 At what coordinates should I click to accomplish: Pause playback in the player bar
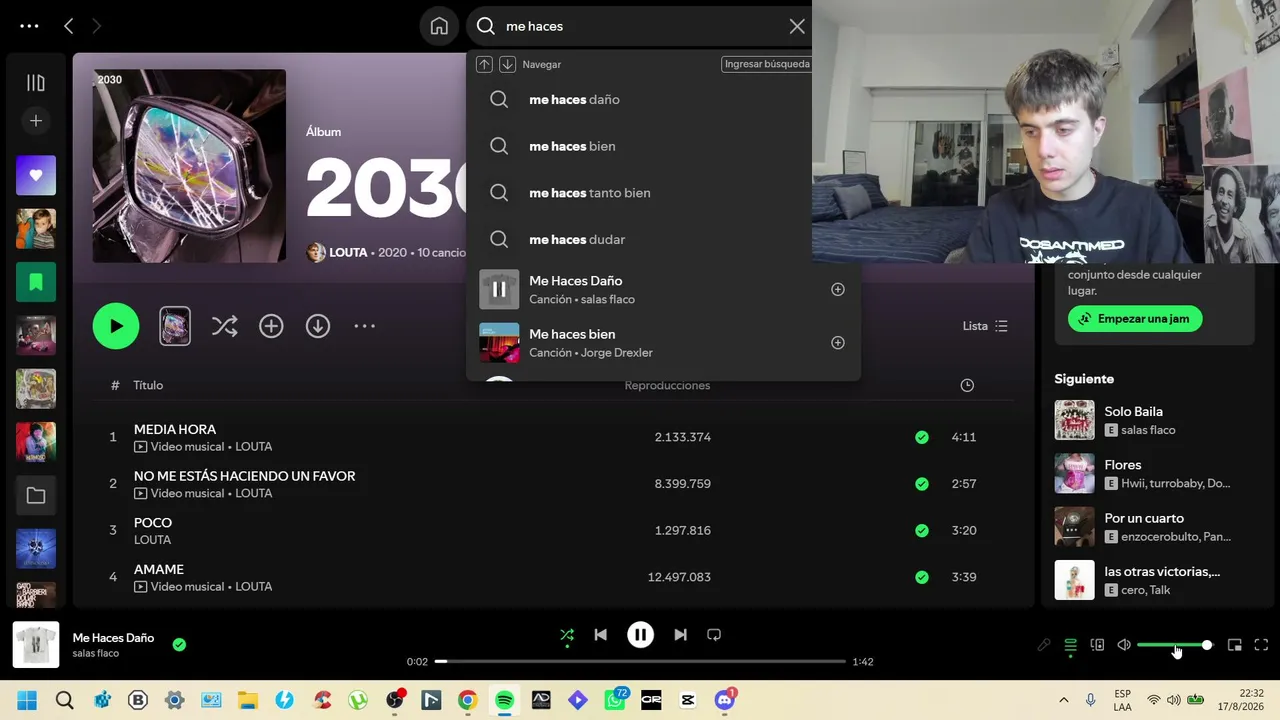click(640, 635)
